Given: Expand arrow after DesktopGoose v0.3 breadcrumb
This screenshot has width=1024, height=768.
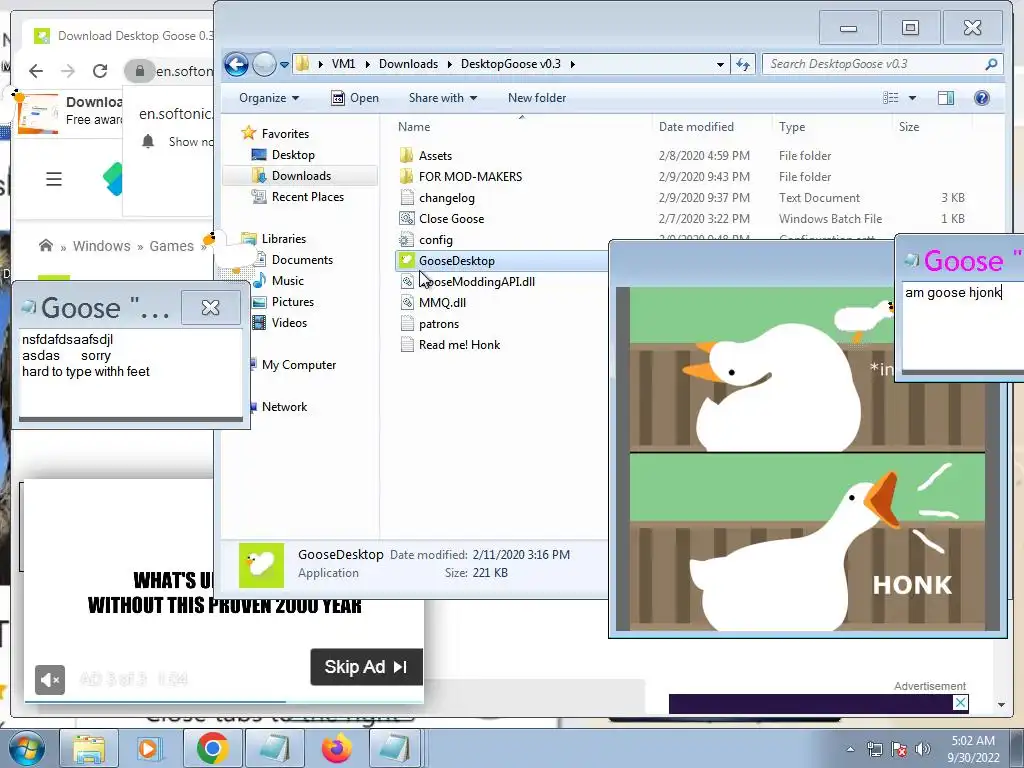Looking at the screenshot, I should click(x=573, y=64).
